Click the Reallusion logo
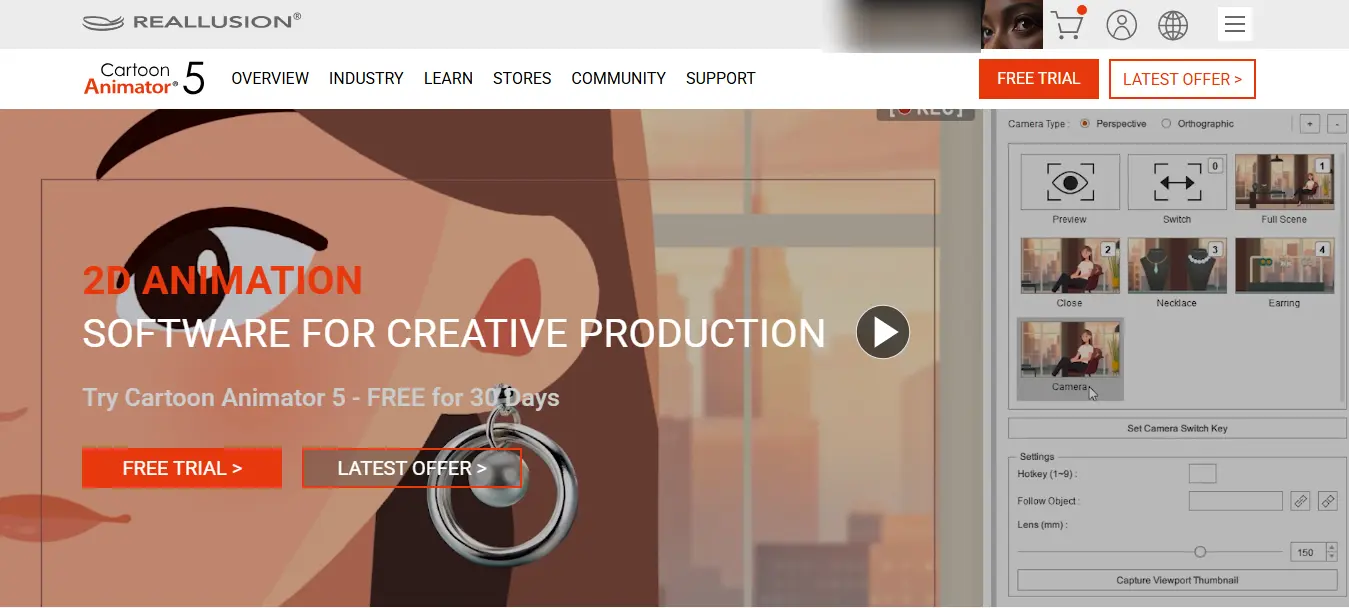The width and height of the screenshot is (1349, 608). pyautogui.click(x=191, y=21)
